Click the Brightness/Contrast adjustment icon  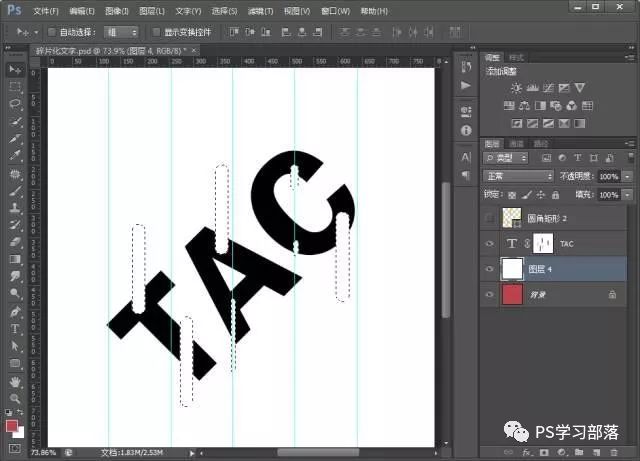tap(516, 89)
